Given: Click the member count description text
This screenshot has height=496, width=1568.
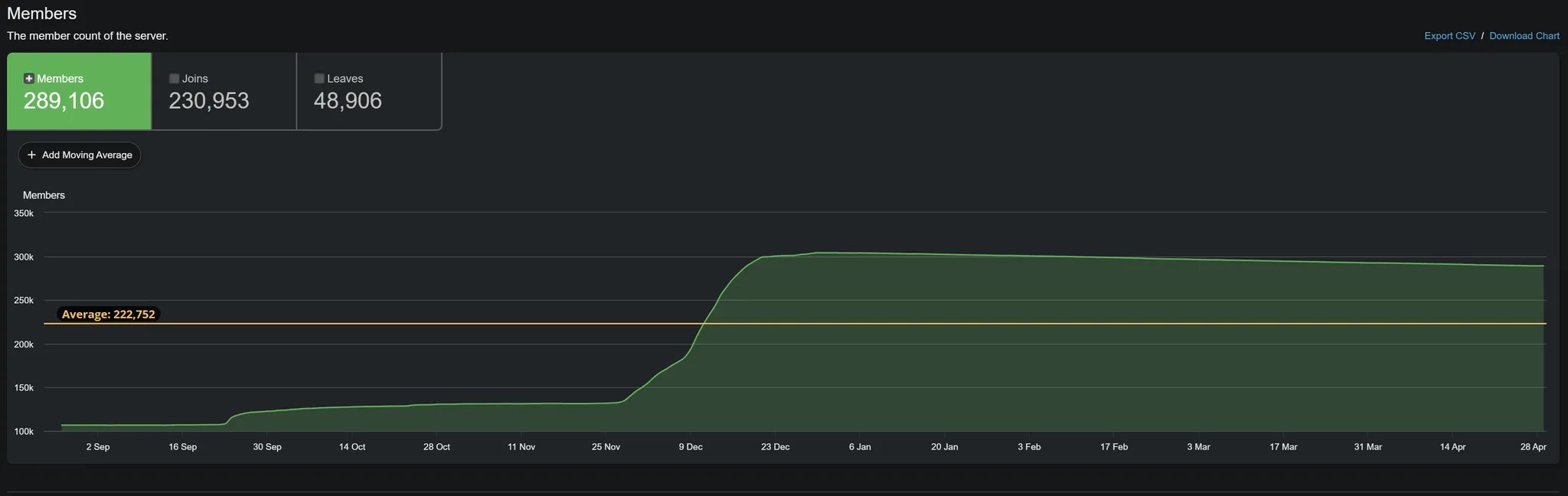Looking at the screenshot, I should pos(87,36).
